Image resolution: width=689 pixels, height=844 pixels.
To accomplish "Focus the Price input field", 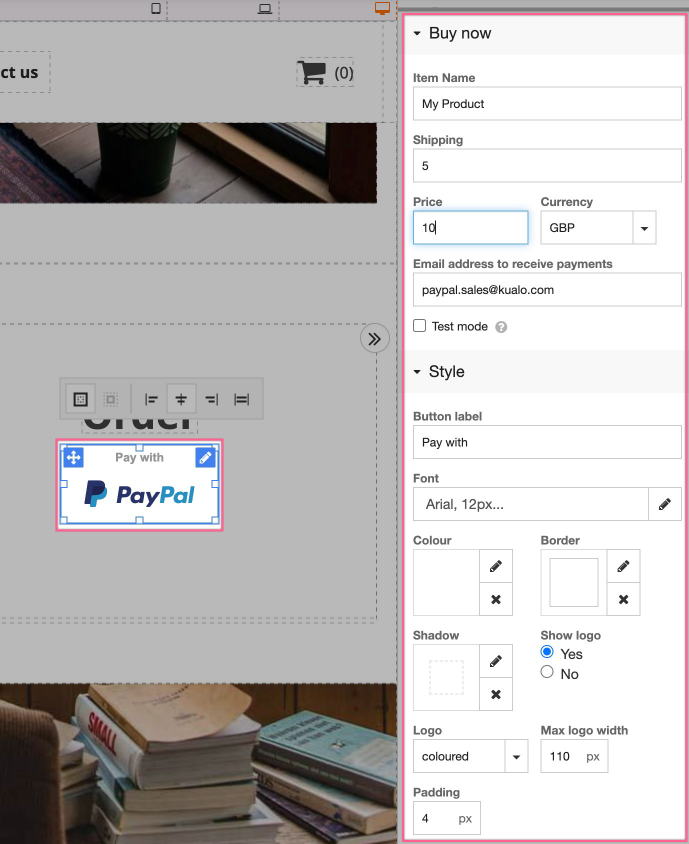I will pos(470,228).
